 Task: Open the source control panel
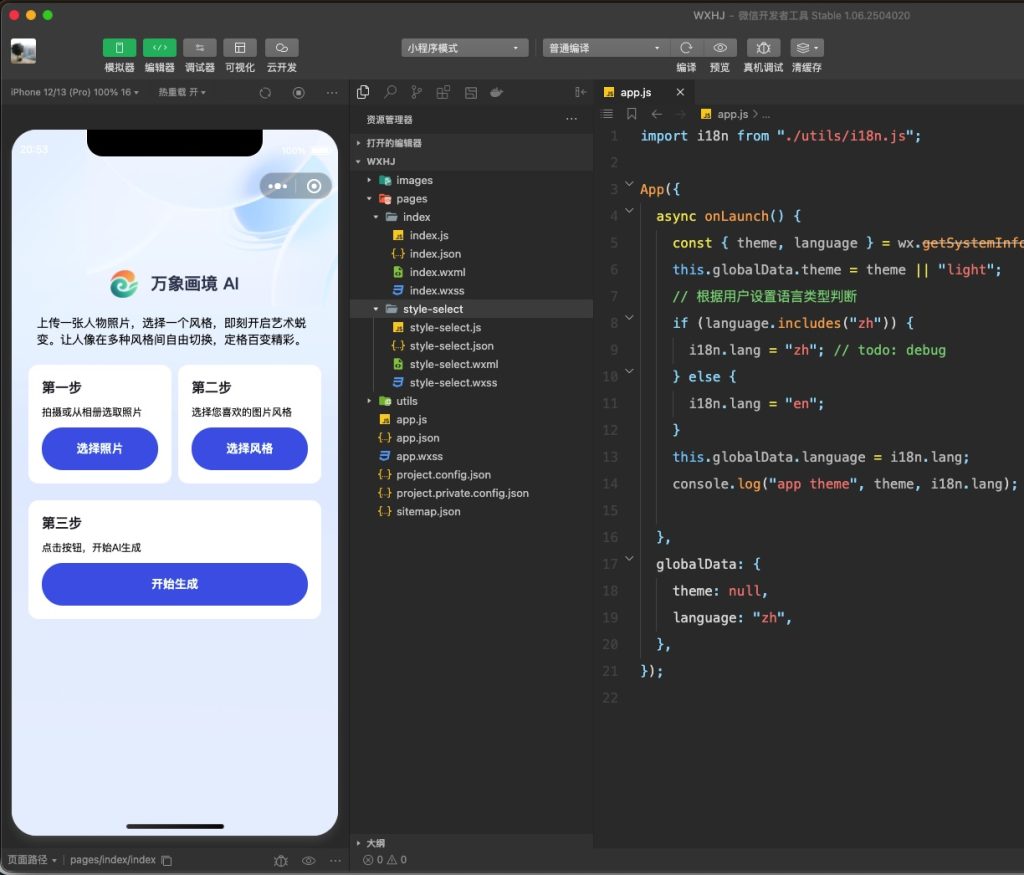coord(416,92)
